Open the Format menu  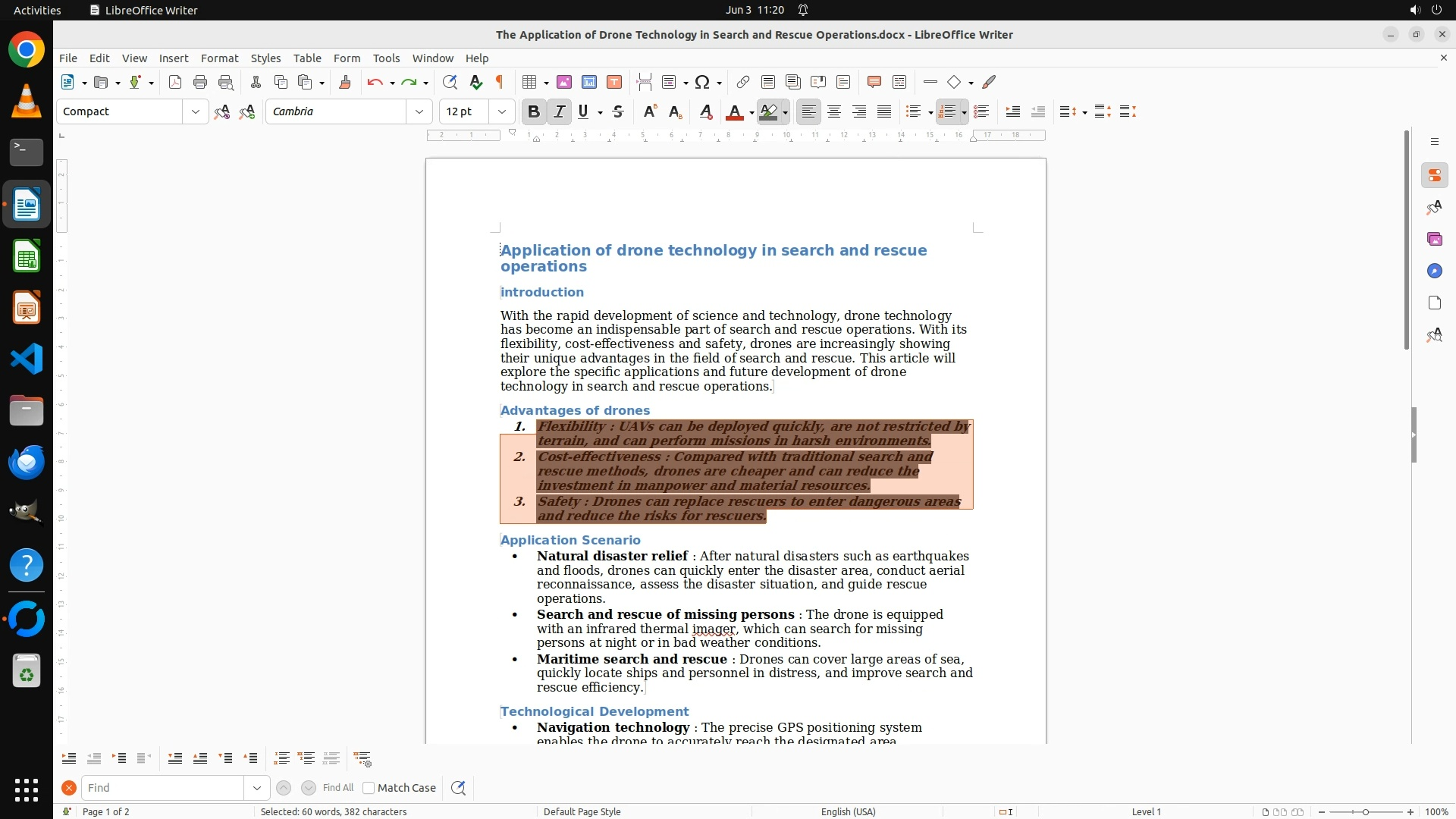pyautogui.click(x=219, y=58)
